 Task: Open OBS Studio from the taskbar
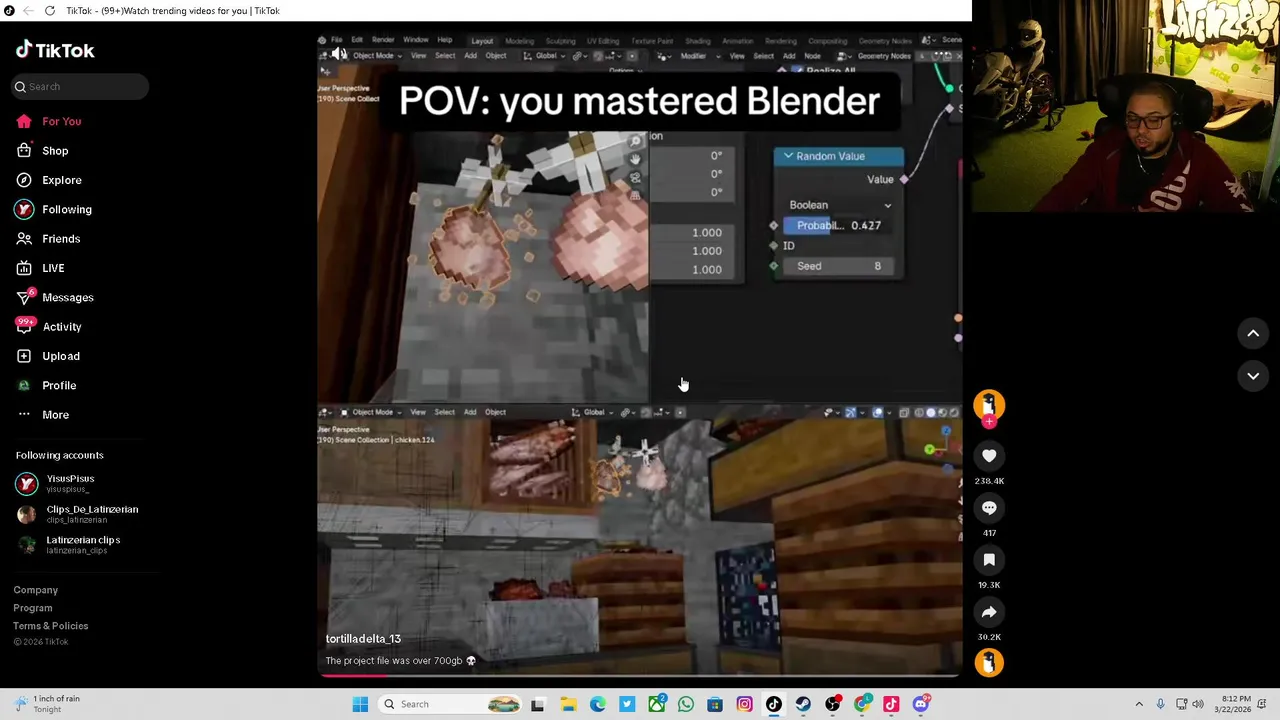click(833, 704)
